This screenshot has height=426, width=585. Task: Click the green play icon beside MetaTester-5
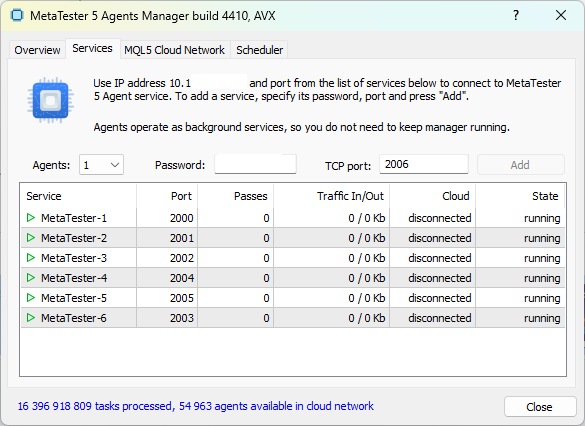coord(31,298)
